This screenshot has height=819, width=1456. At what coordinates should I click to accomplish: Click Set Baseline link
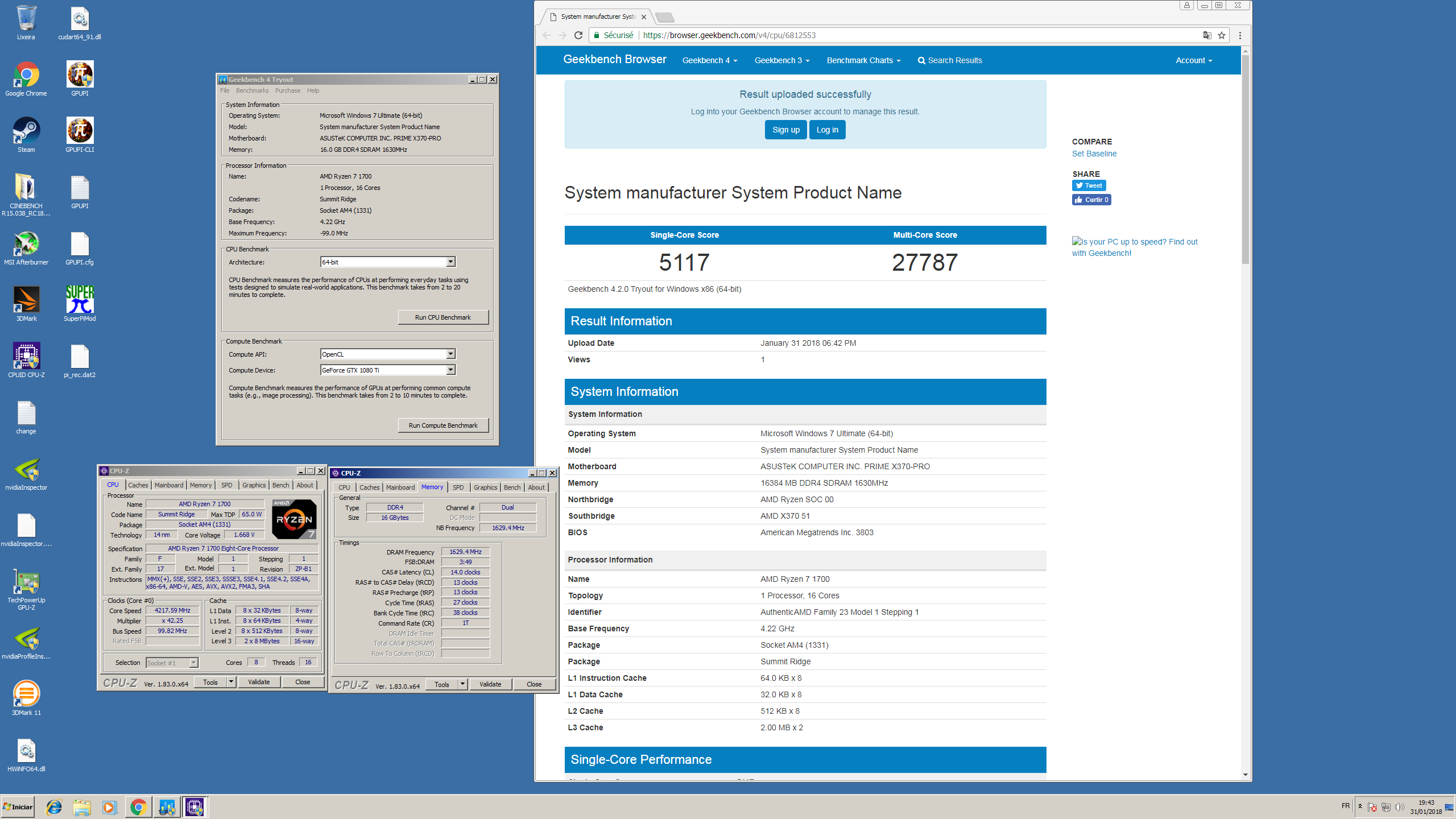1094,154
